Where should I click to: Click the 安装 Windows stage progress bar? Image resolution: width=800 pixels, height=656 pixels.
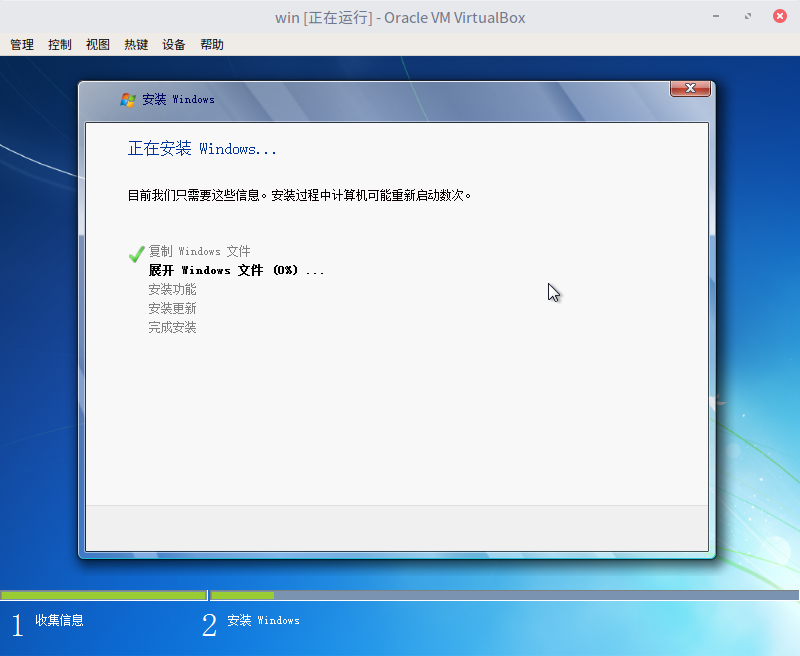505,595
